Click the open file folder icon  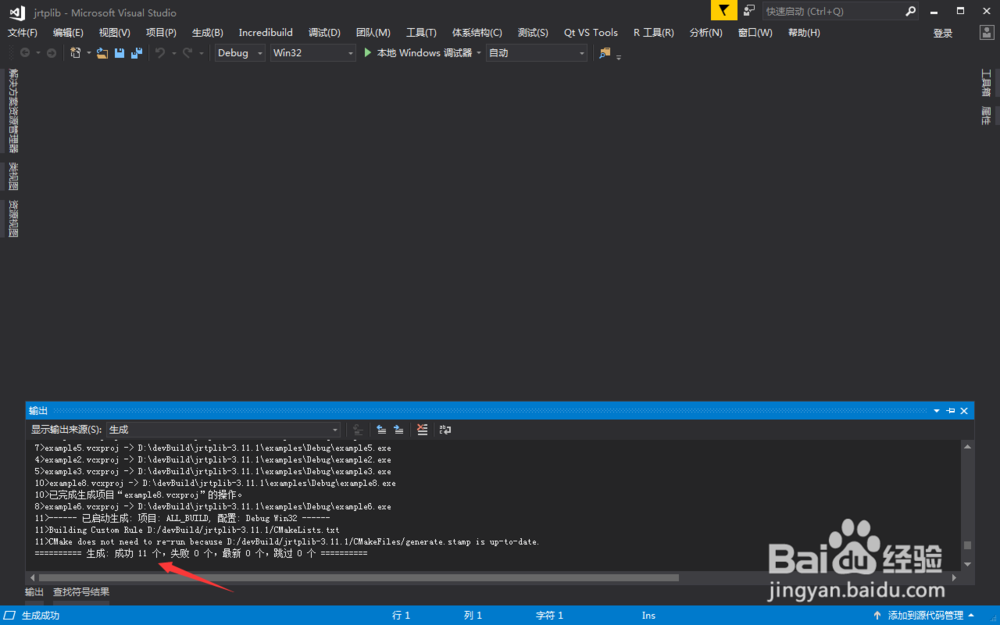(102, 53)
